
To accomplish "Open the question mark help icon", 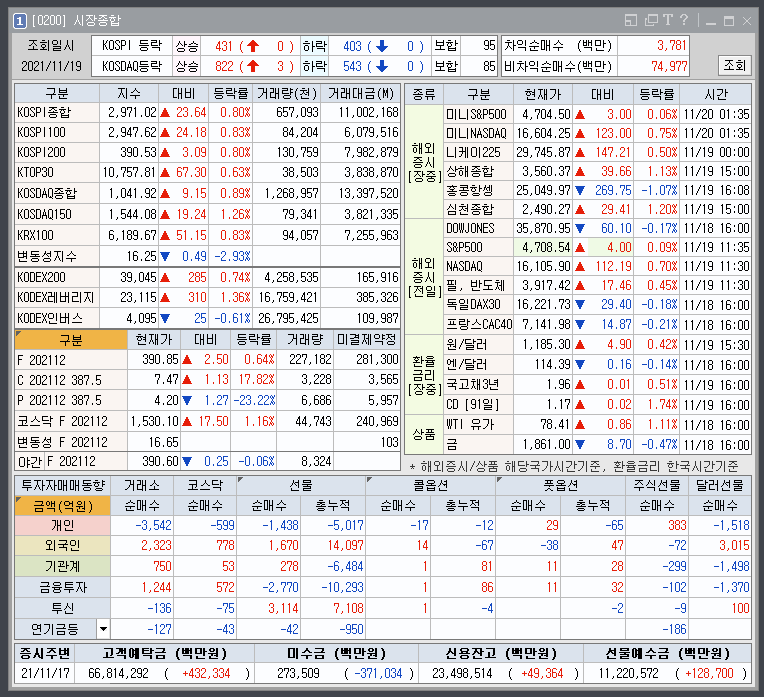I will (x=684, y=20).
